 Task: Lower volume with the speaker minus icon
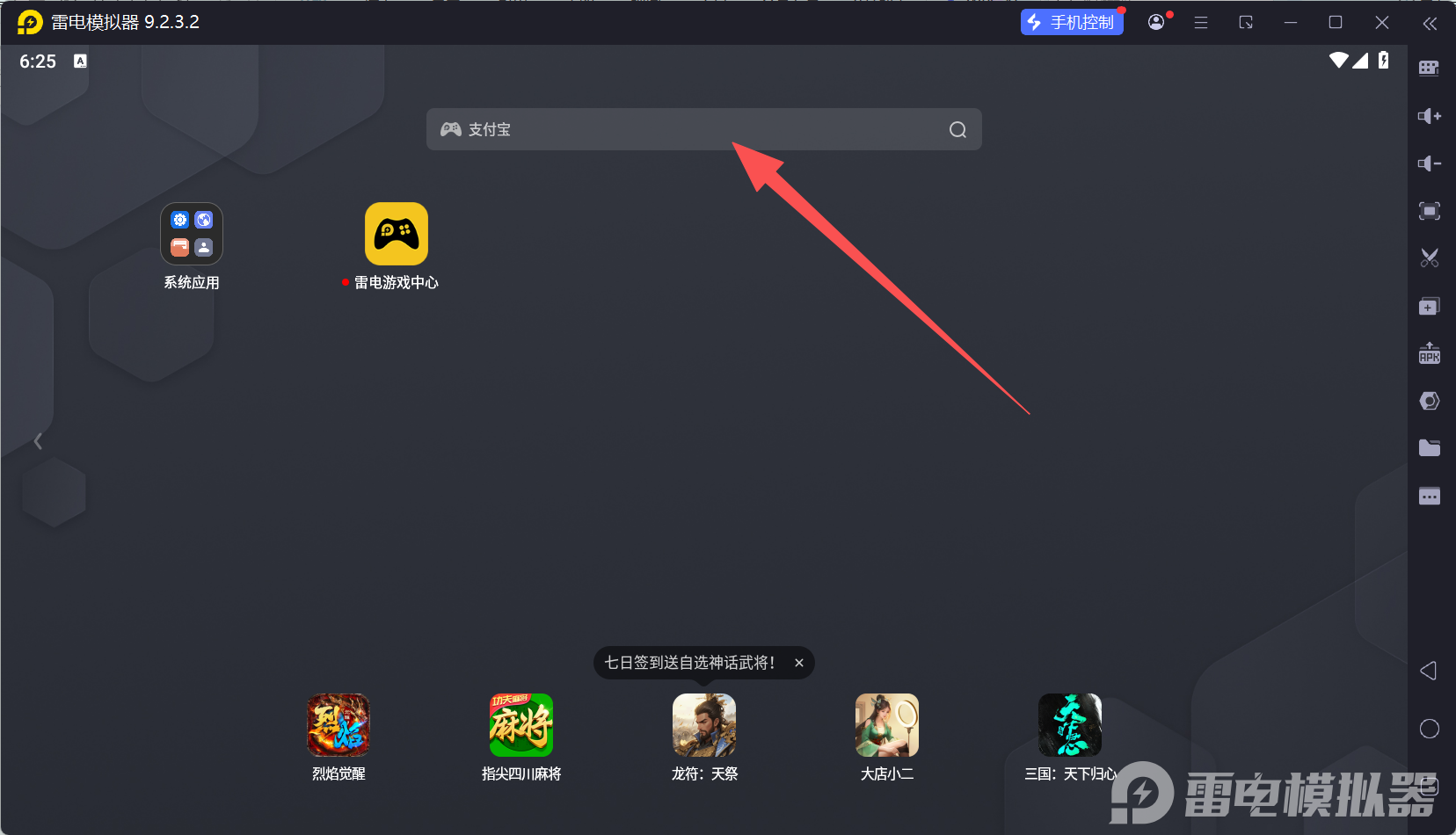tap(1429, 163)
